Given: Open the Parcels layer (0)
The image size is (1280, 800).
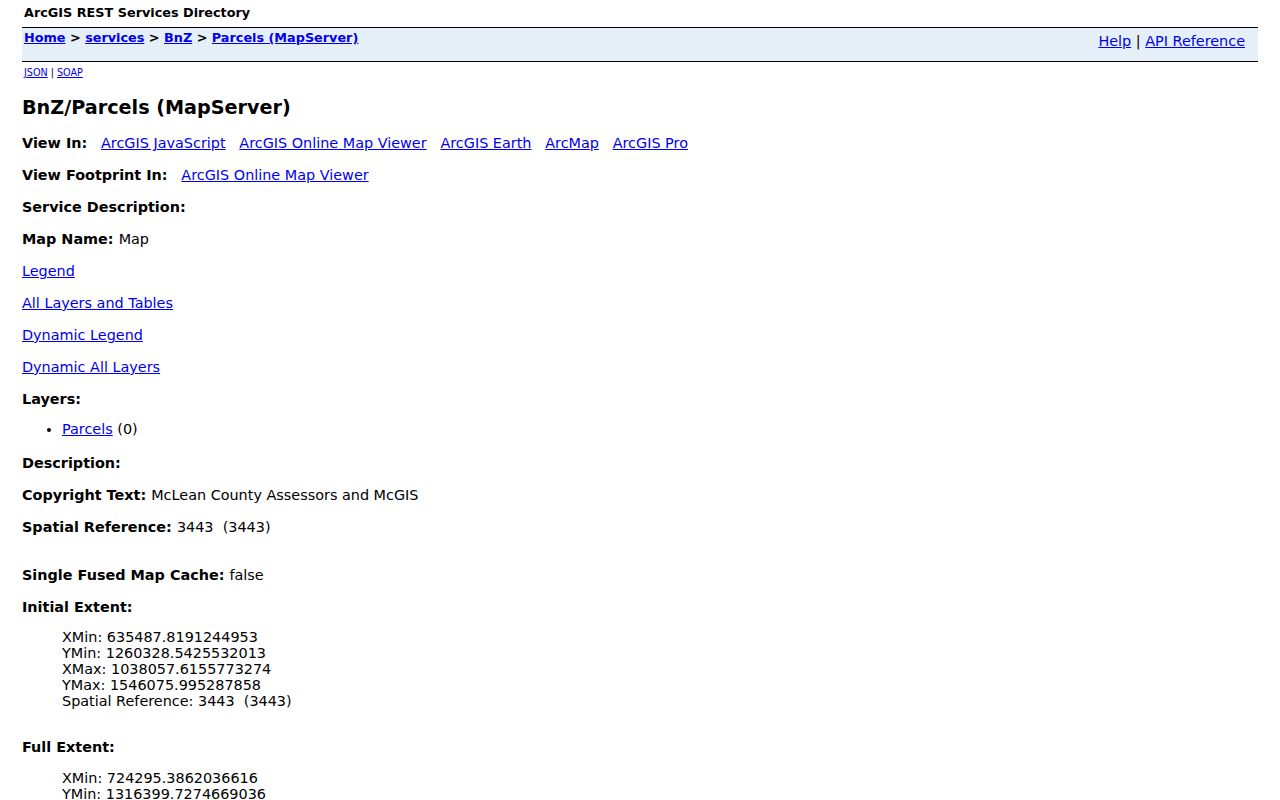Looking at the screenshot, I should pyautogui.click(x=87, y=429).
